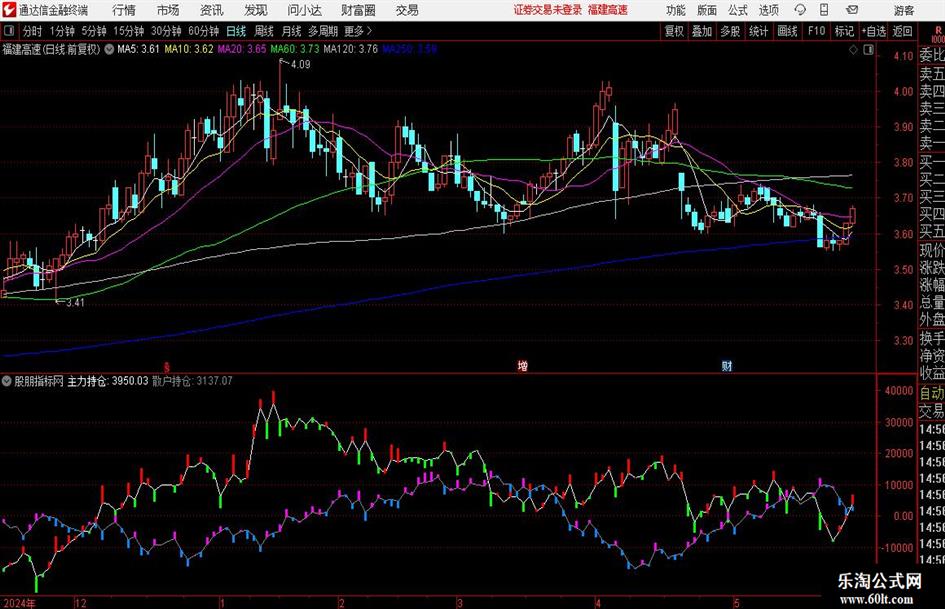Click the 4.09 high price marker
The height and width of the screenshot is (609, 945).
pyautogui.click(x=300, y=64)
